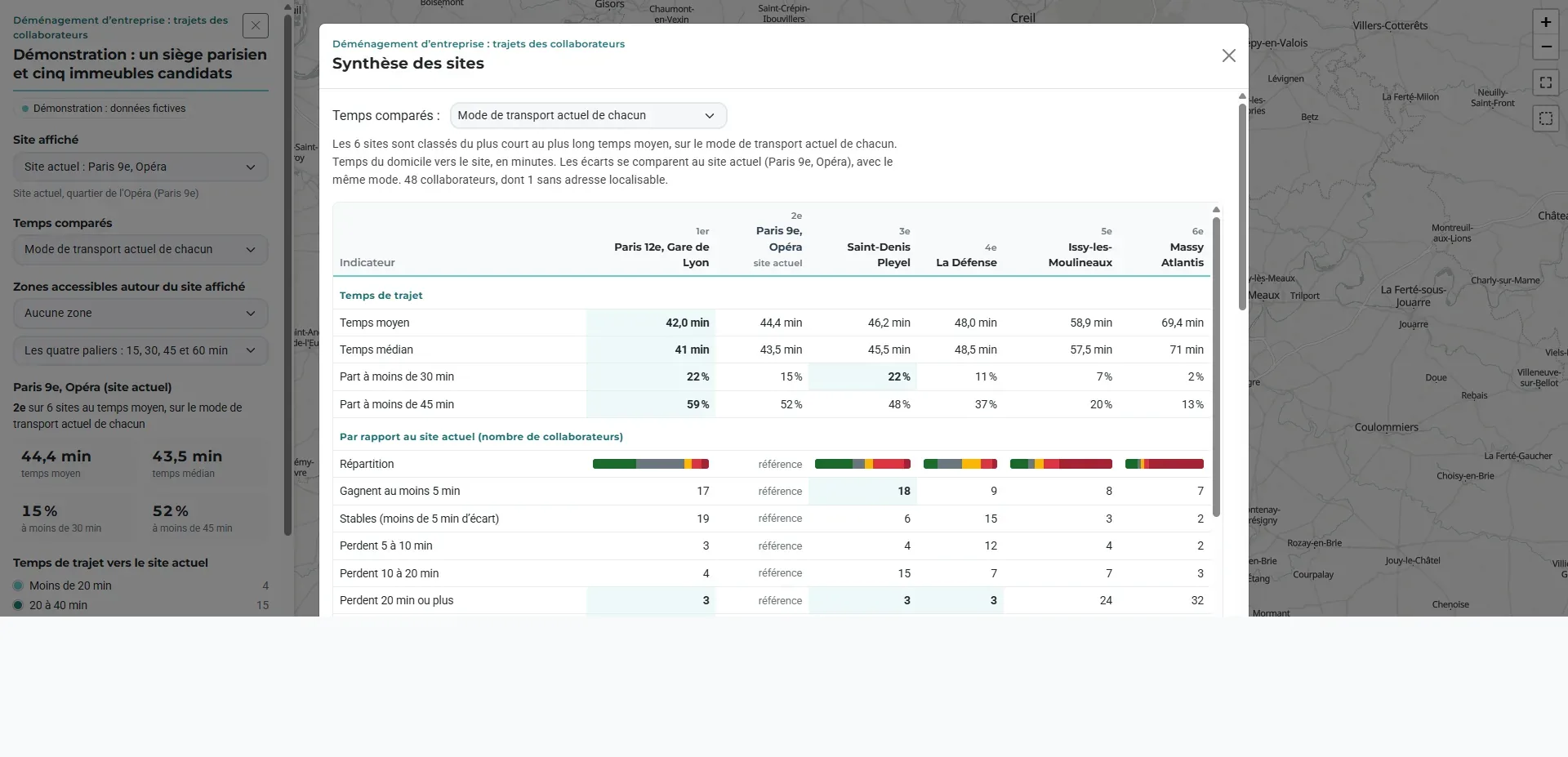Zoom out on the map
This screenshot has height=757, width=1568.
[x=1546, y=47]
